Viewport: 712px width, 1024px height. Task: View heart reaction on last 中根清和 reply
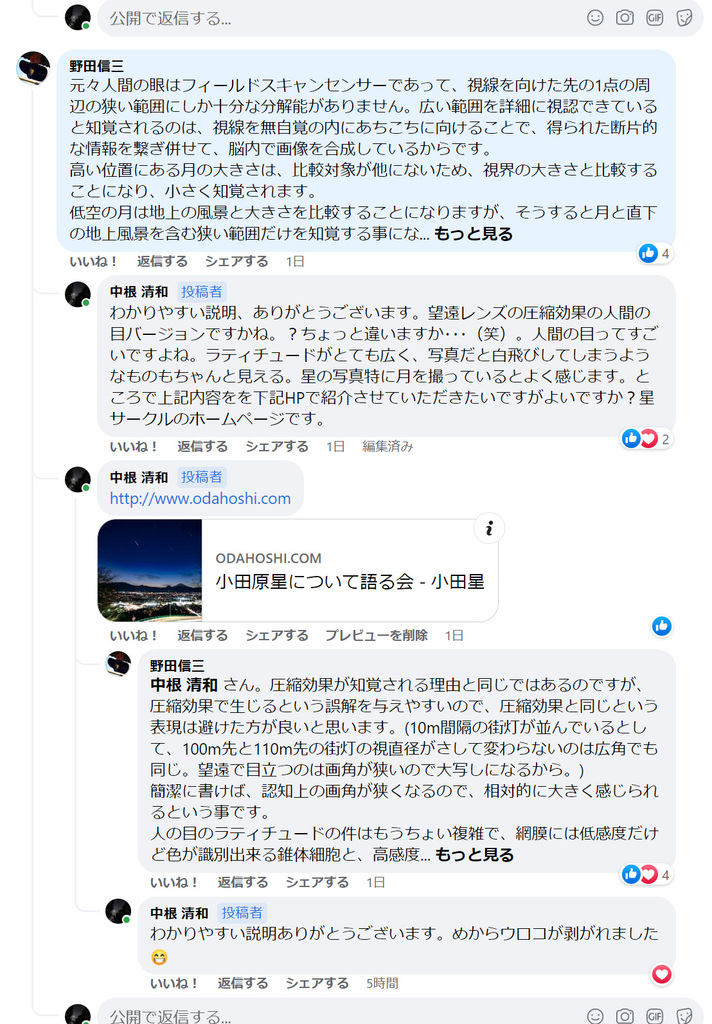[661, 974]
